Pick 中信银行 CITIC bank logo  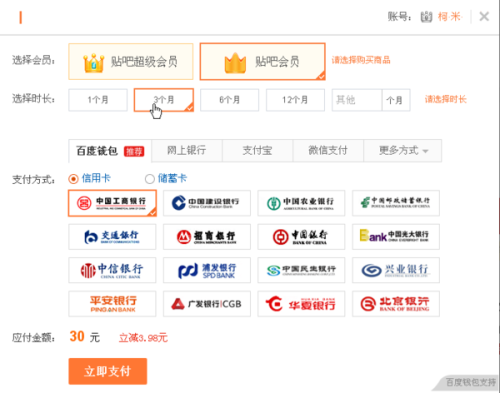point(112,270)
